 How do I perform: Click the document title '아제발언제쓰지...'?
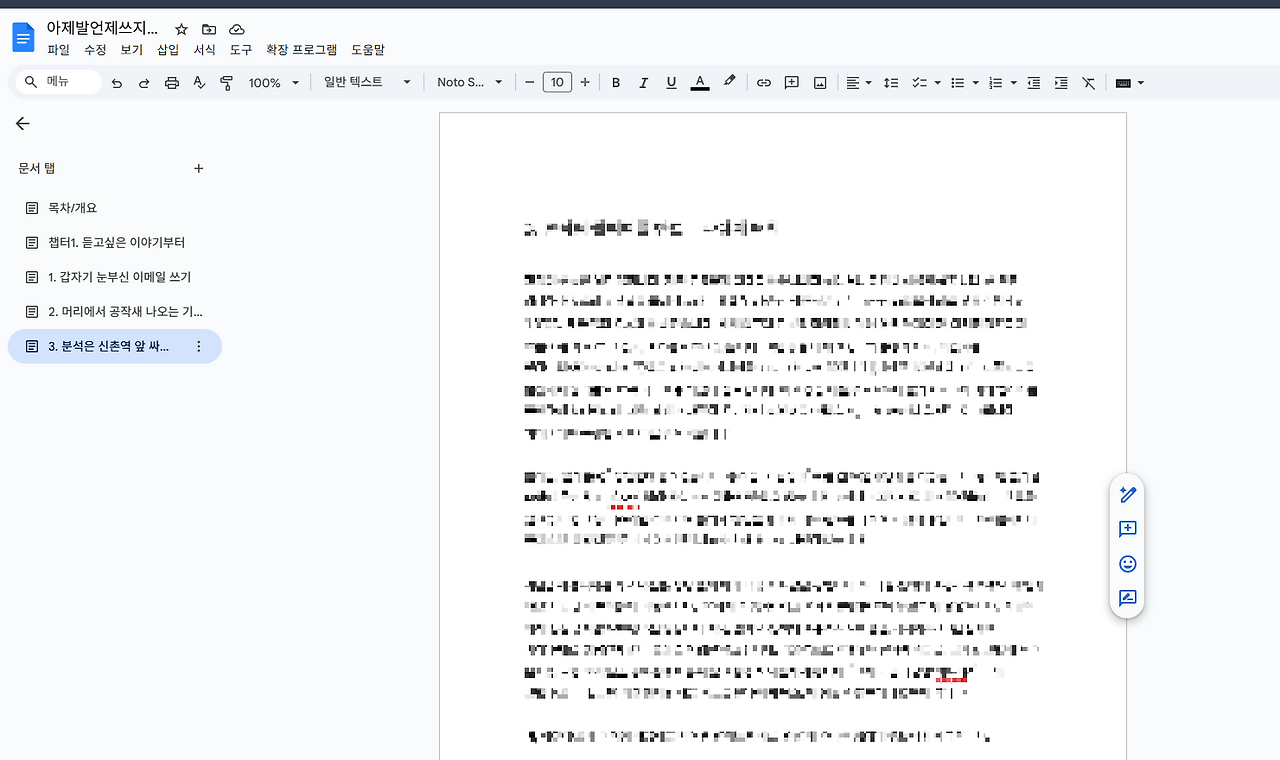point(102,29)
